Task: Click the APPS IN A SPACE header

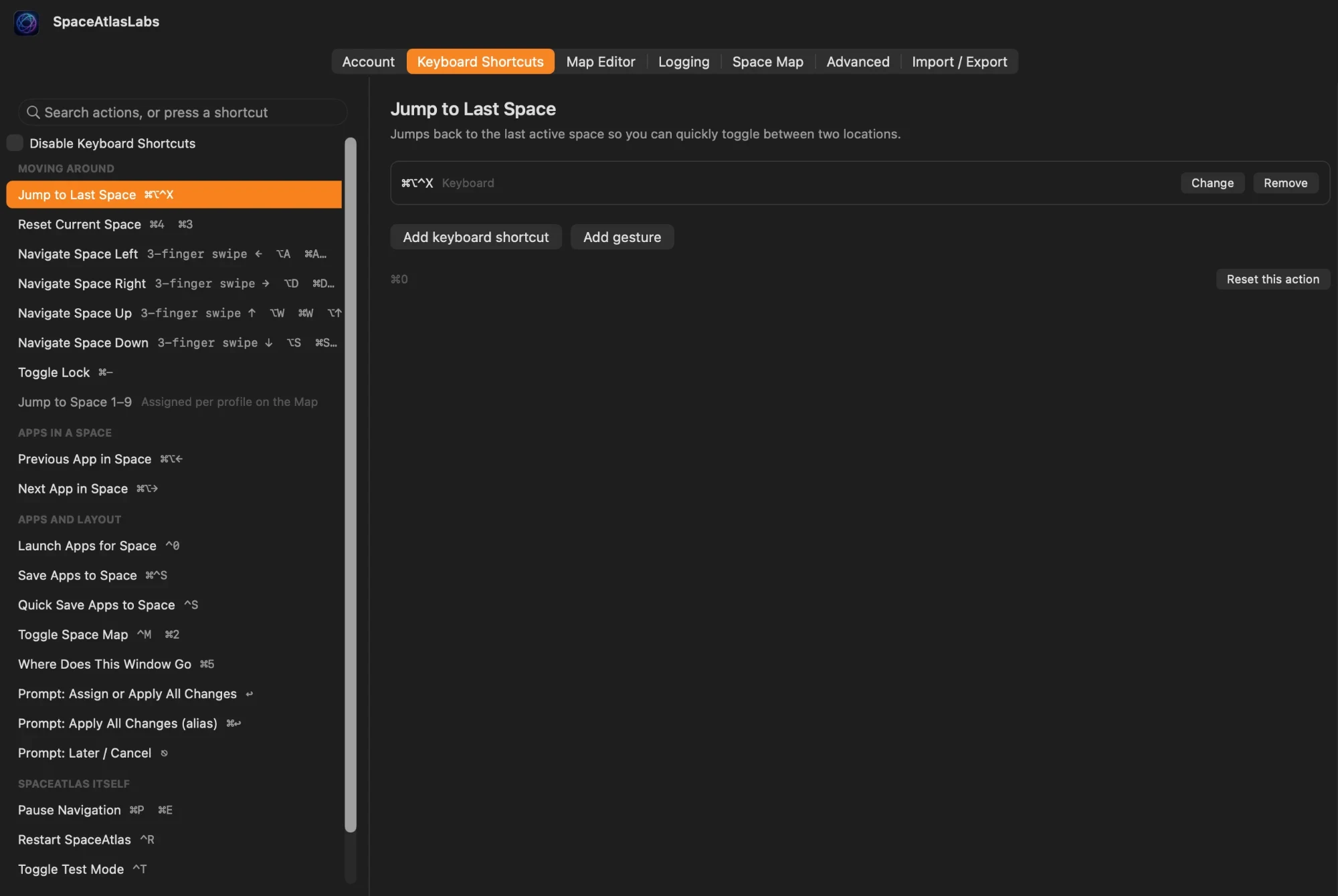Action: pyautogui.click(x=65, y=433)
